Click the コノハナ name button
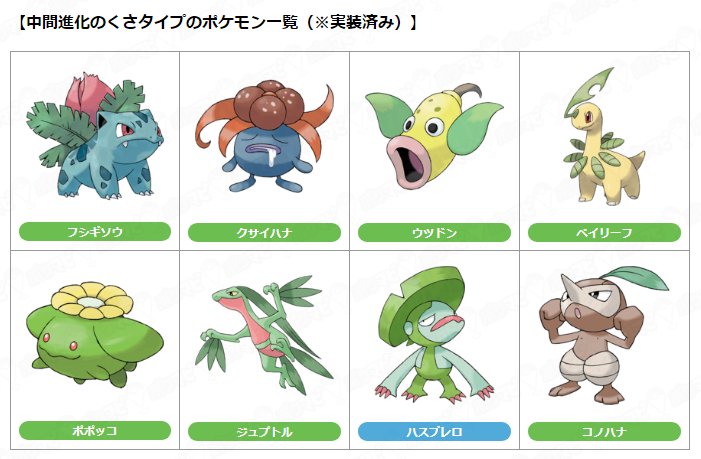Screen dimensions: 701x459 coord(604,432)
